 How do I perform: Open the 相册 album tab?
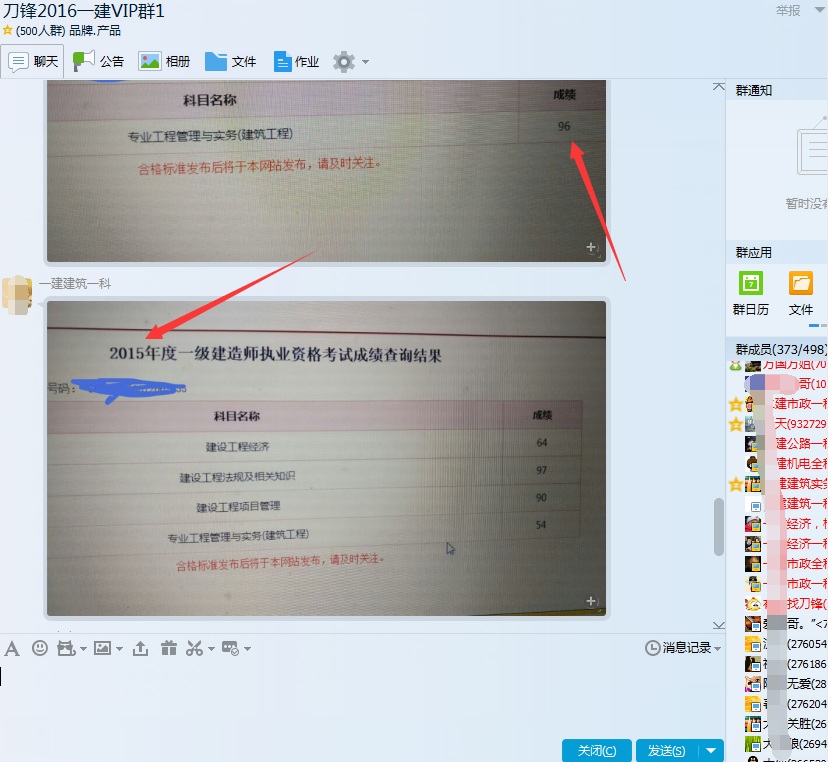pos(164,62)
